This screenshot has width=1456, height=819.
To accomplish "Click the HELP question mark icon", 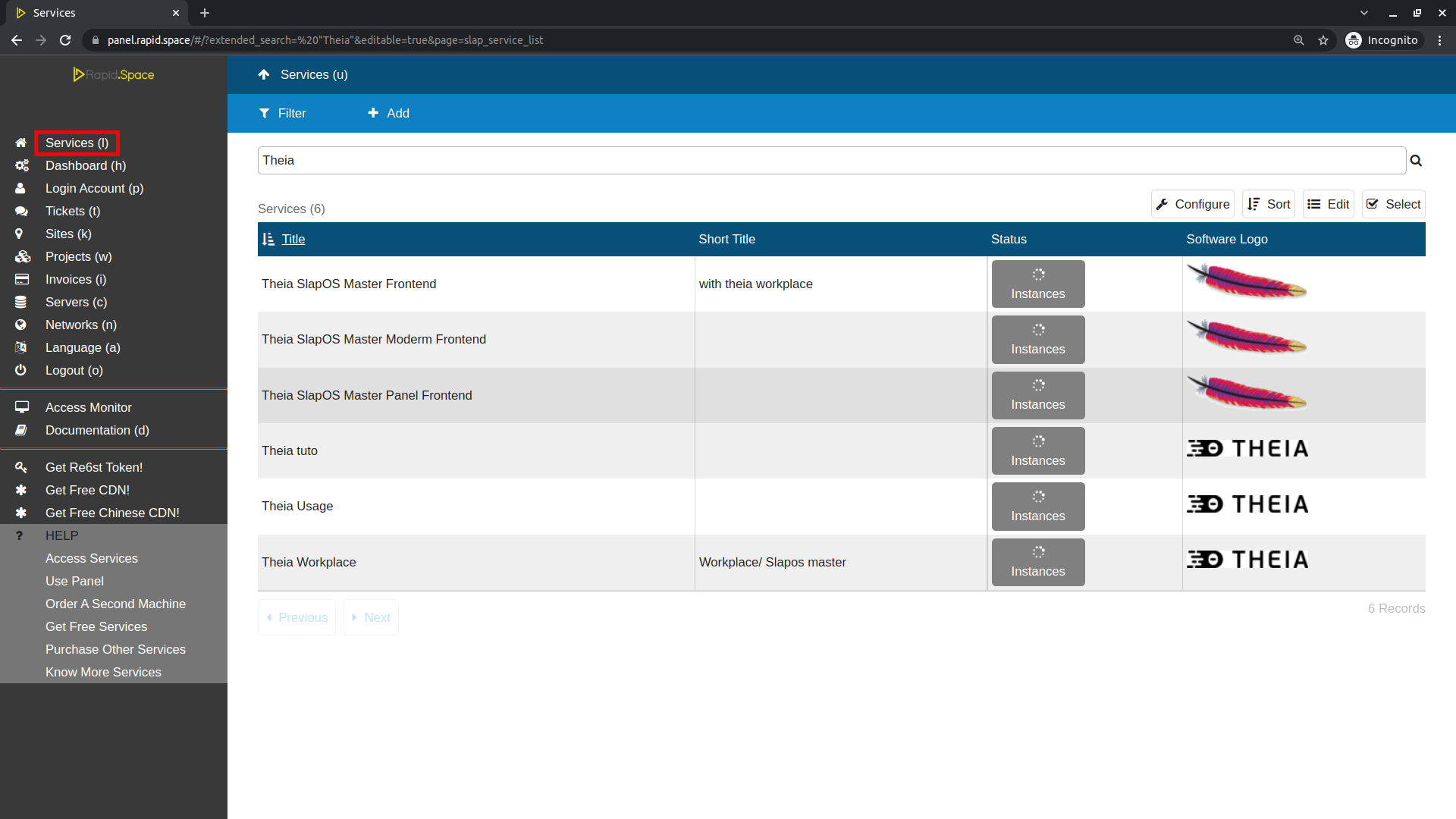I will click(20, 535).
